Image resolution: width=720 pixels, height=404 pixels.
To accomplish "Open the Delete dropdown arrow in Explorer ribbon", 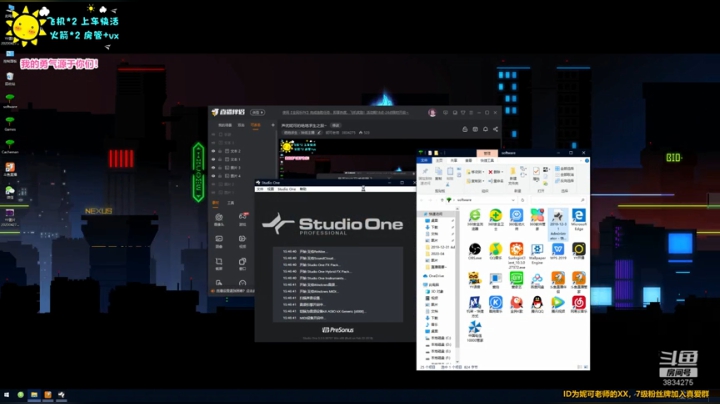I will 501,172.
